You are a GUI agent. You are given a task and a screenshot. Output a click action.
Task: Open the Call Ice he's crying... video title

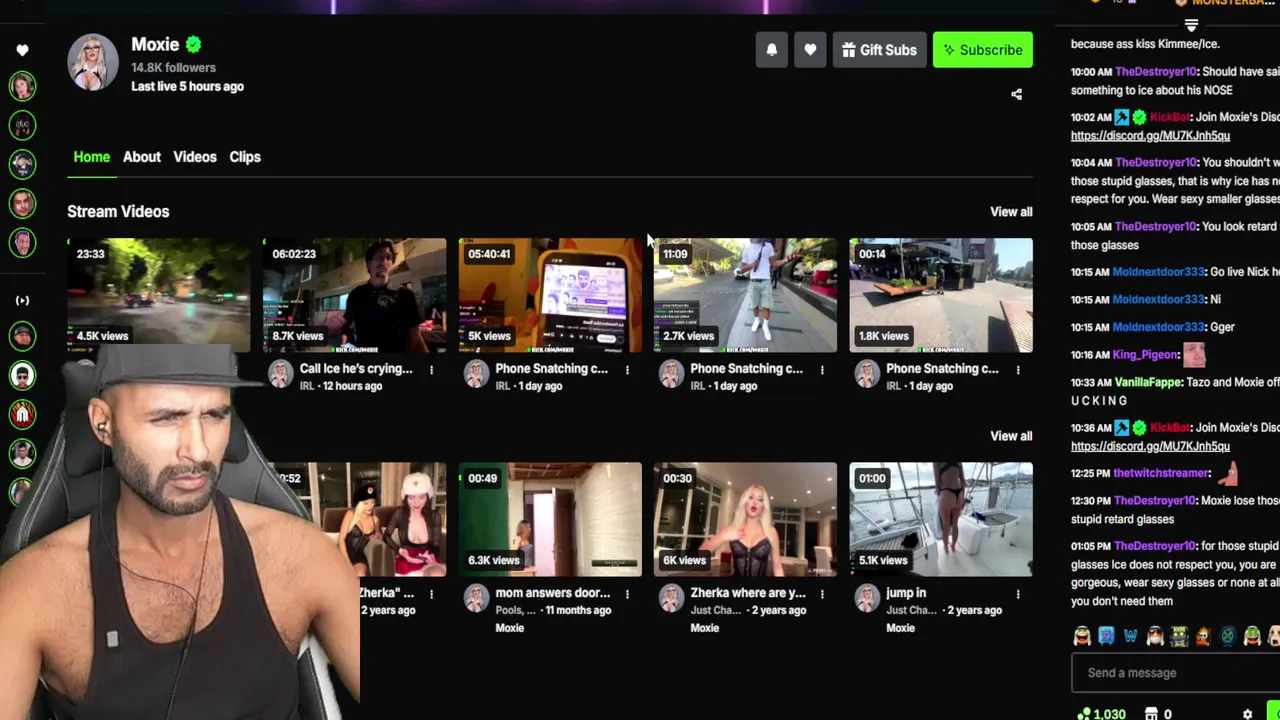point(356,369)
